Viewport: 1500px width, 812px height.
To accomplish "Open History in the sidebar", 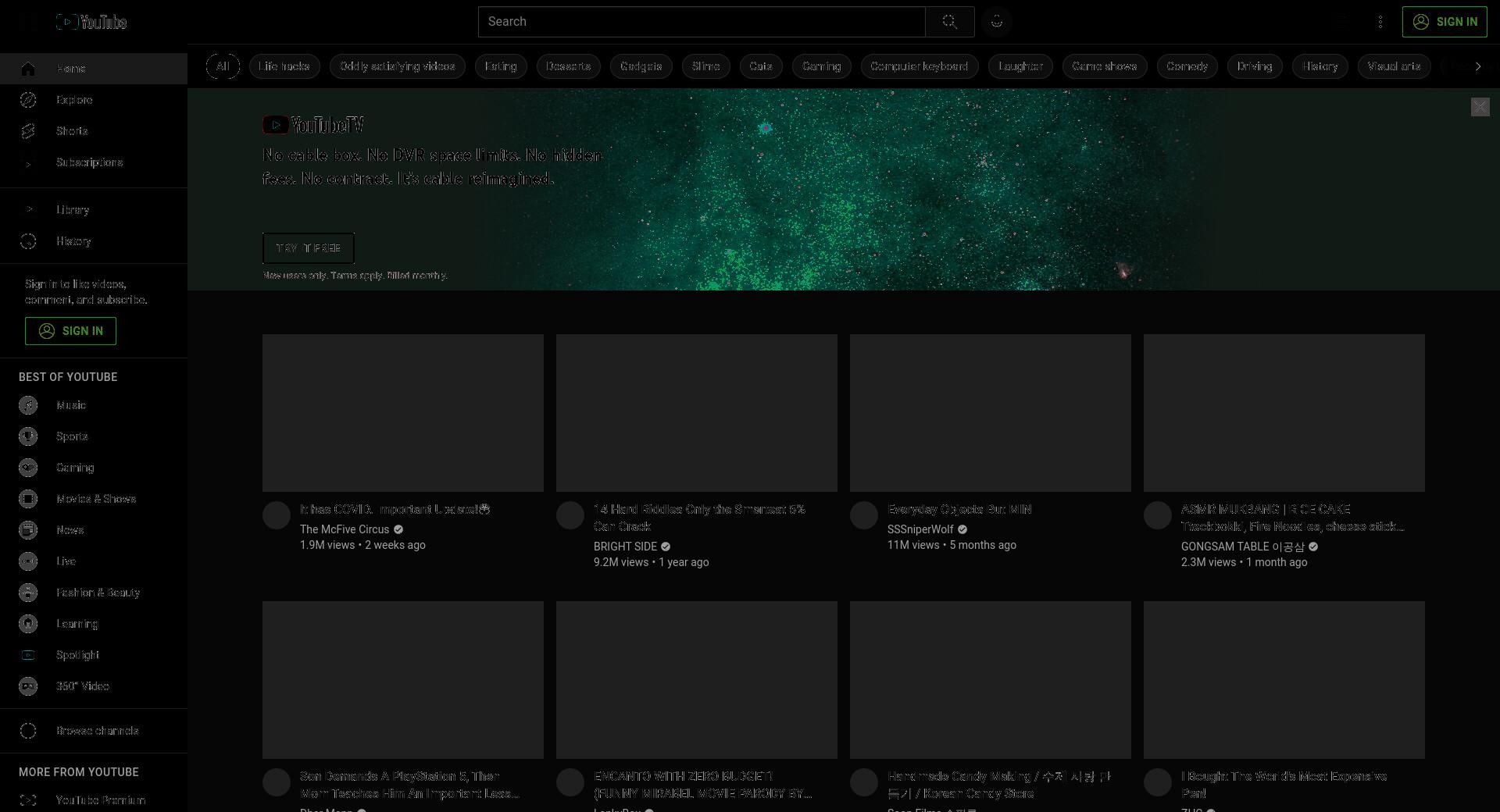I will (x=94, y=241).
